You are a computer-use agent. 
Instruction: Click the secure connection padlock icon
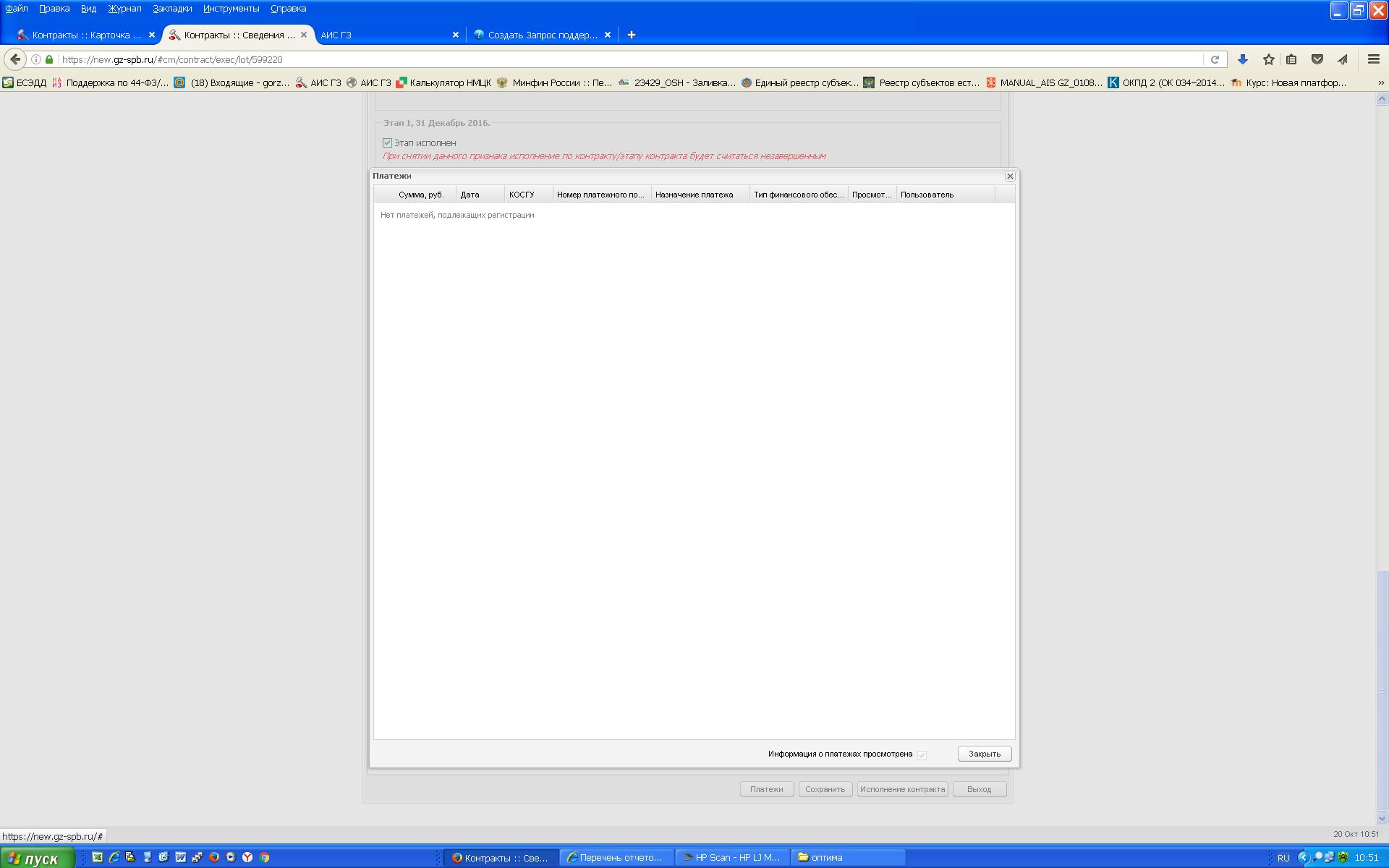pos(49,59)
